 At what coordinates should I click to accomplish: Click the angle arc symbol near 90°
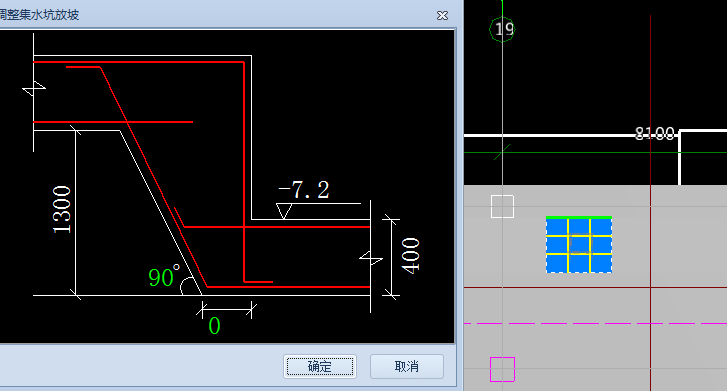pos(187,286)
